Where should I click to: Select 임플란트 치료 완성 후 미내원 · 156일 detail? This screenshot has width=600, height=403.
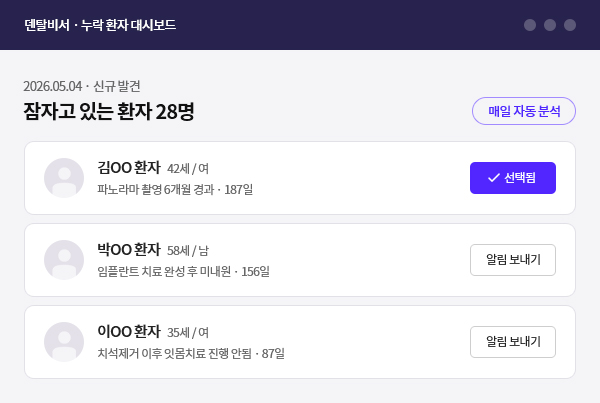tap(183, 271)
